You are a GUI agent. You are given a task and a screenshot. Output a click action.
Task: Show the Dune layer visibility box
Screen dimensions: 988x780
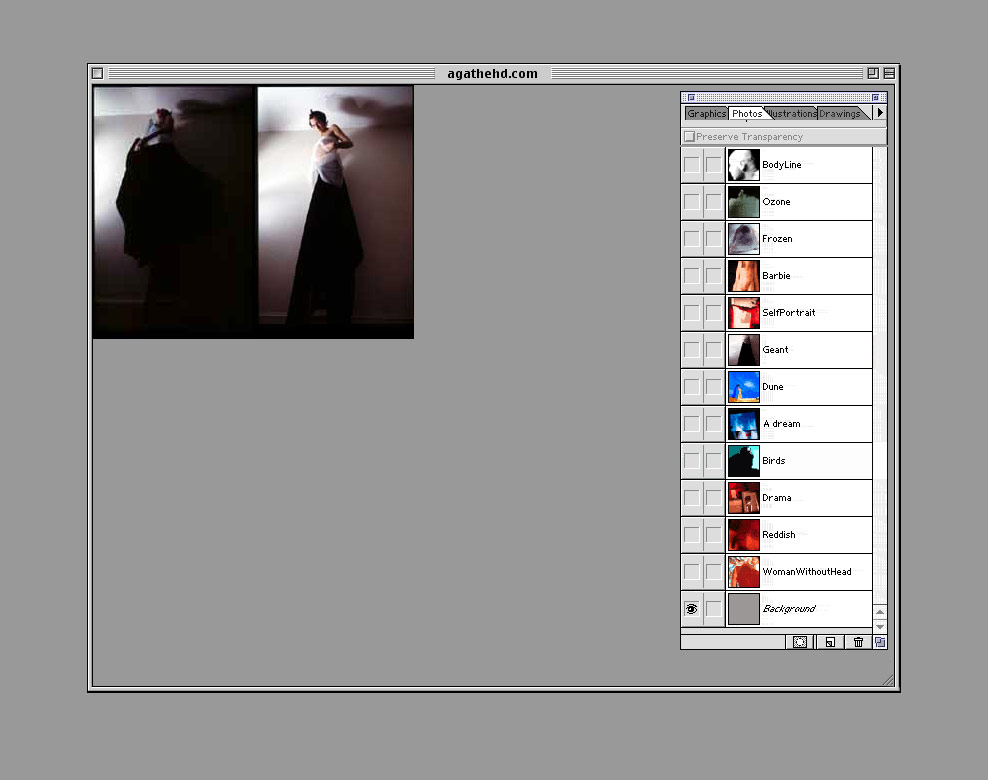(691, 387)
